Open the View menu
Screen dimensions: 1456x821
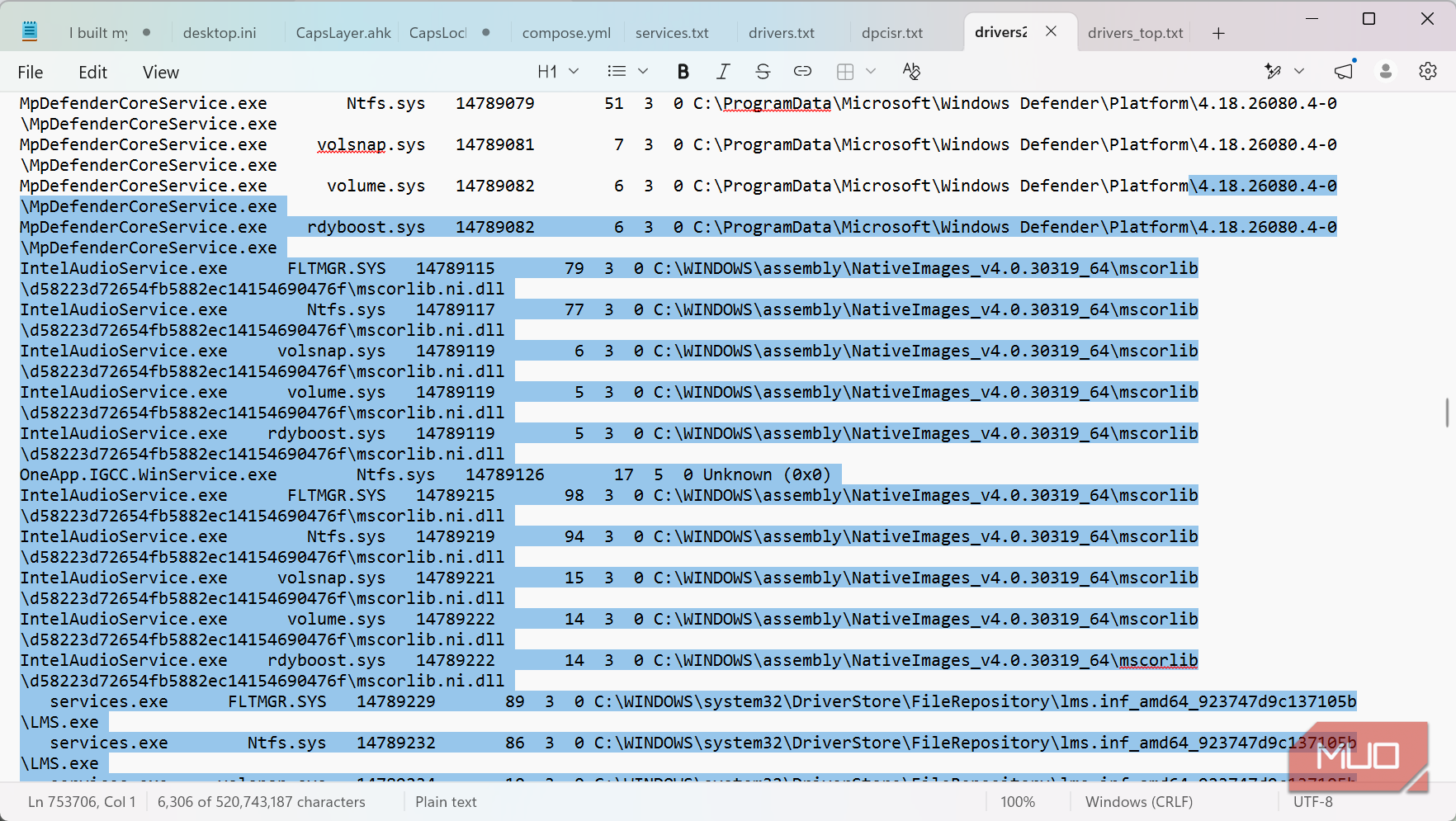[160, 73]
